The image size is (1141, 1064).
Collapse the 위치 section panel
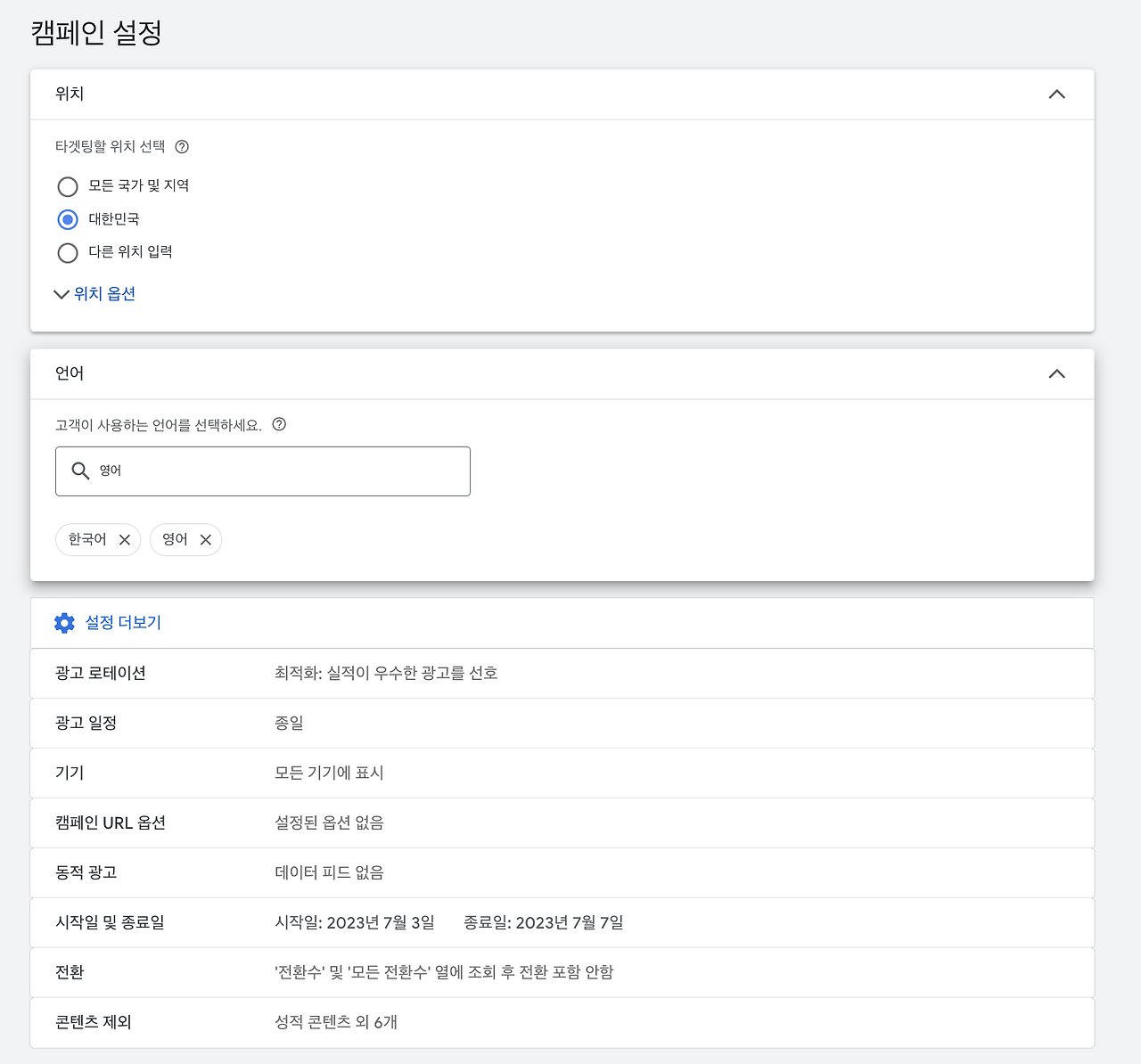point(1057,94)
